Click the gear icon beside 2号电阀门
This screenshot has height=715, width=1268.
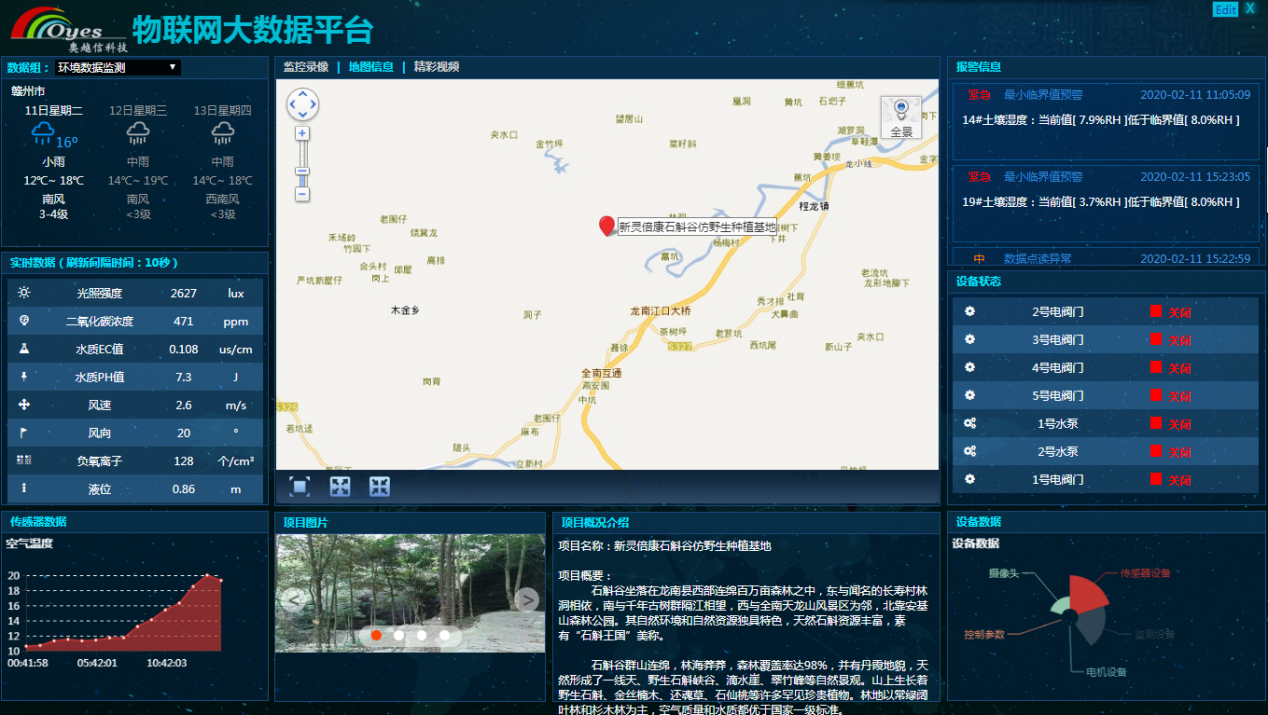[969, 311]
